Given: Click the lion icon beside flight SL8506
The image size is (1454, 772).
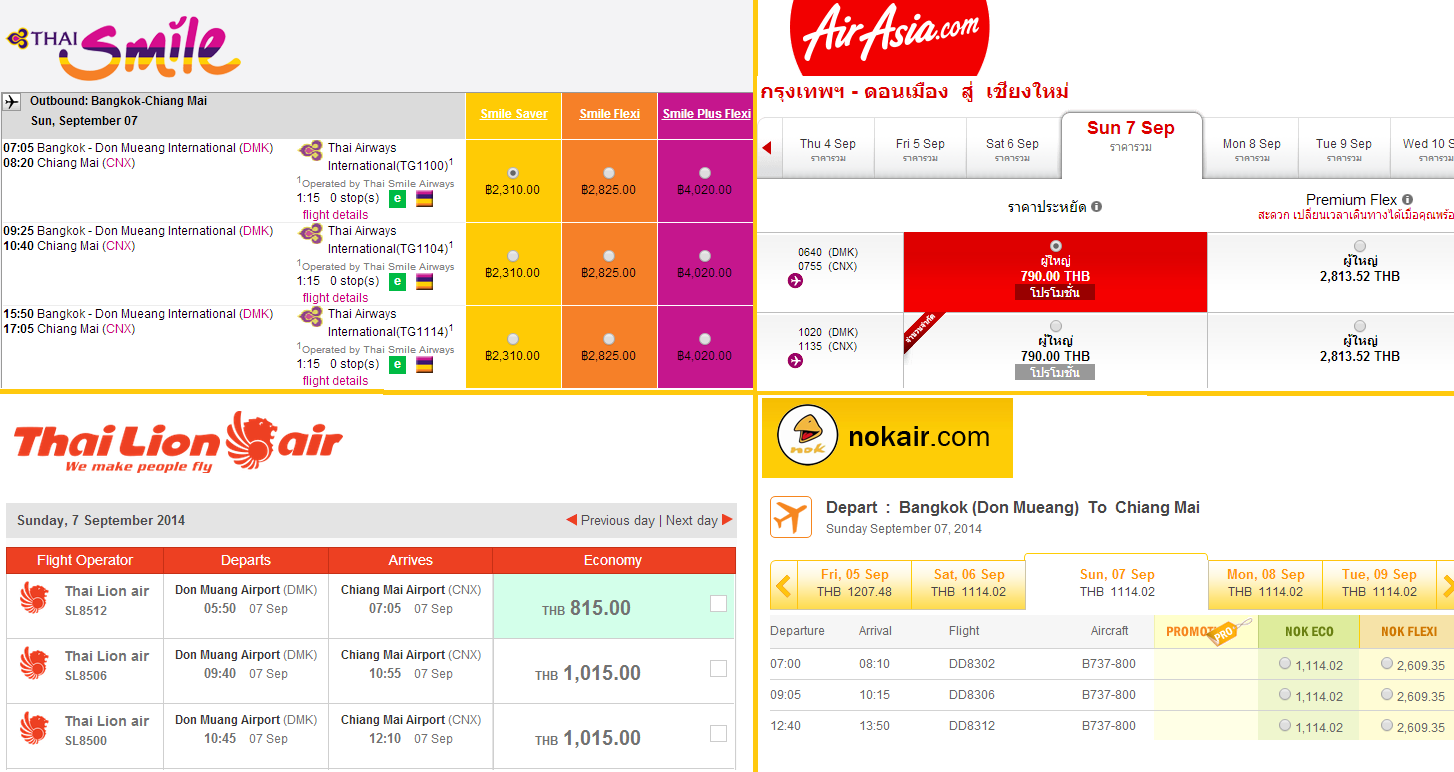Looking at the screenshot, I should pos(34,664).
